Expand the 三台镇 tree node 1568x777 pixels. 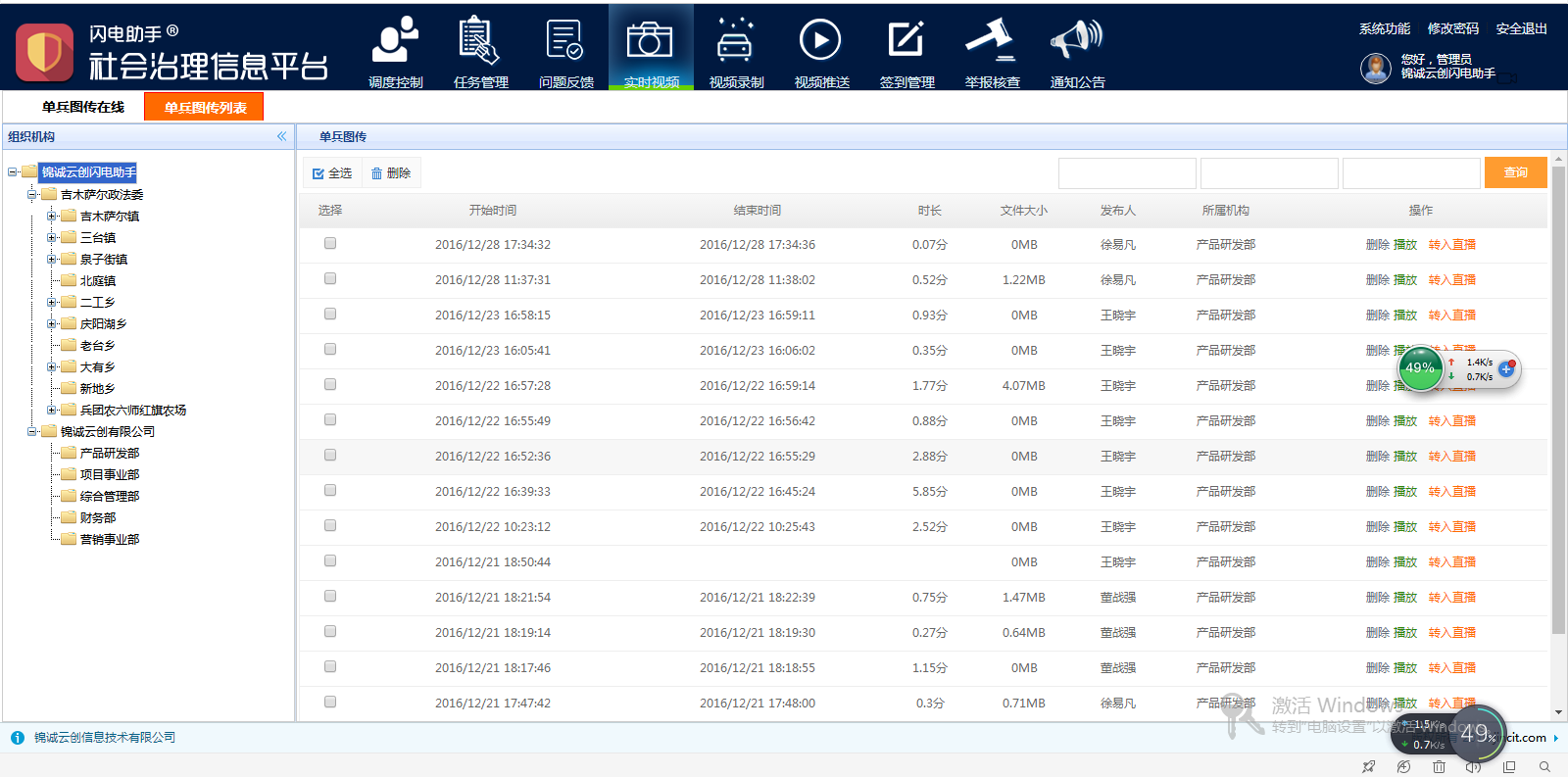pyautogui.click(x=52, y=237)
